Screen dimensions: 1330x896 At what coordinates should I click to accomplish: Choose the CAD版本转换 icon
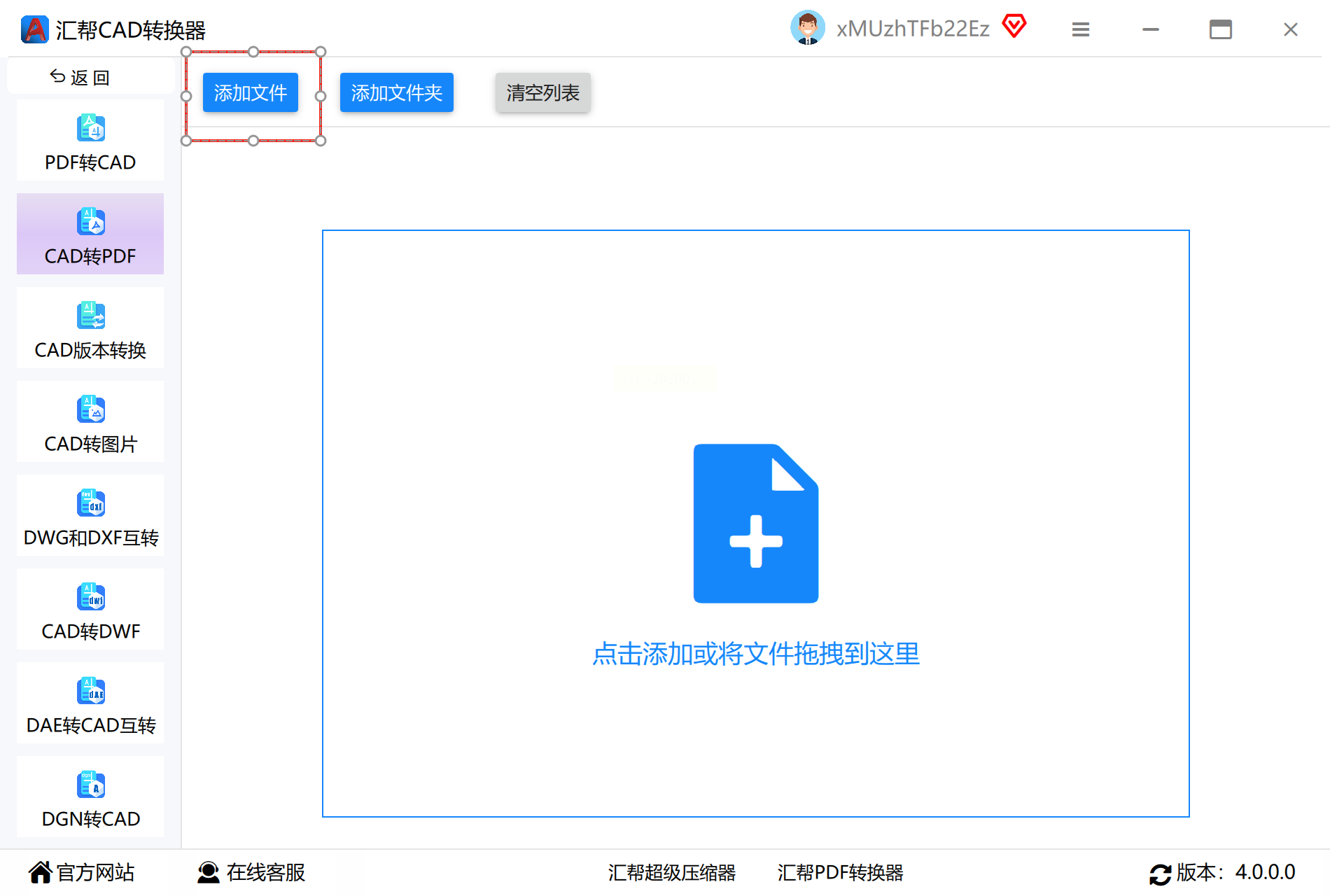(x=91, y=316)
